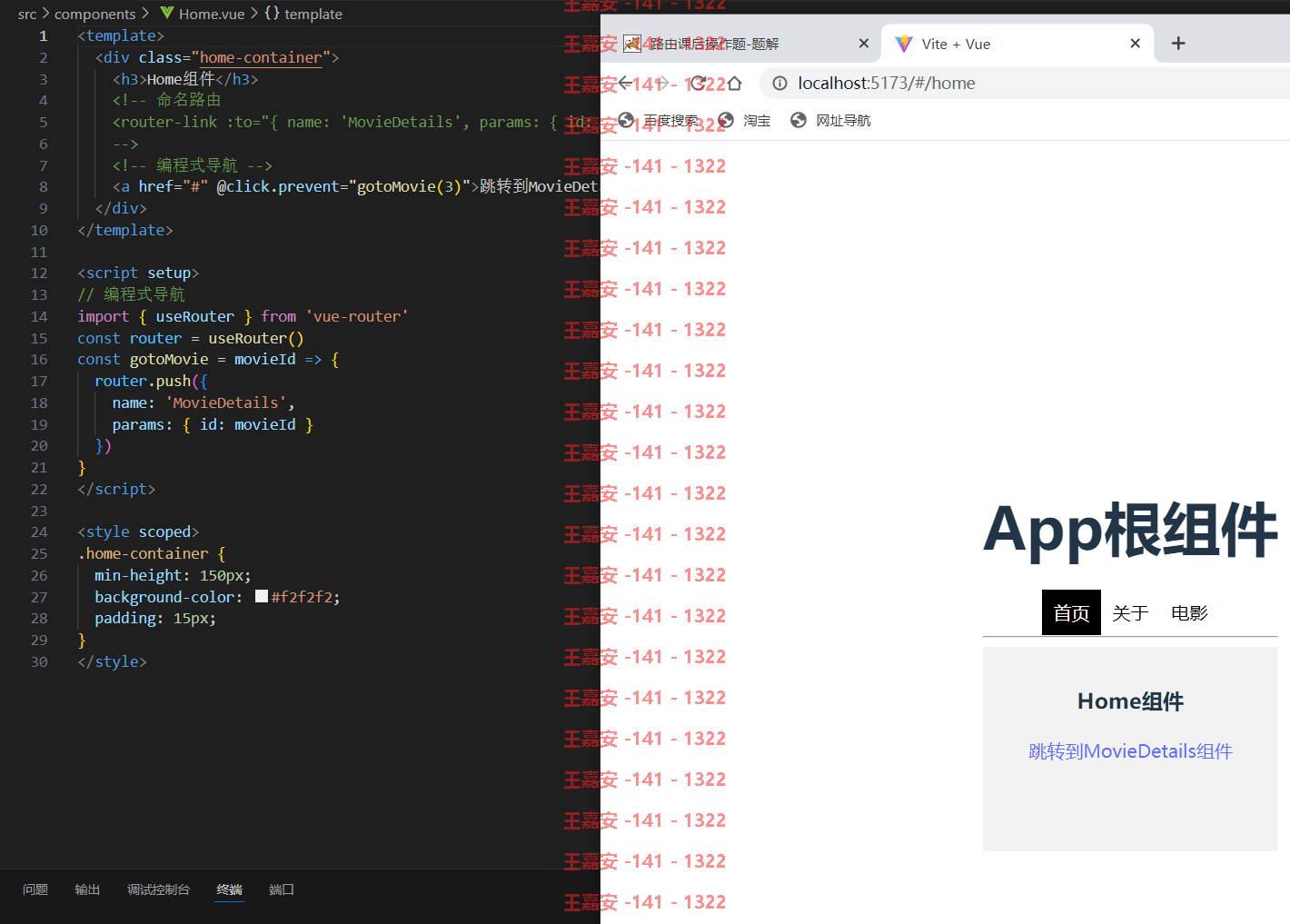Go to the 关于 page
Screen dimensions: 1290x924
click(x=1130, y=613)
